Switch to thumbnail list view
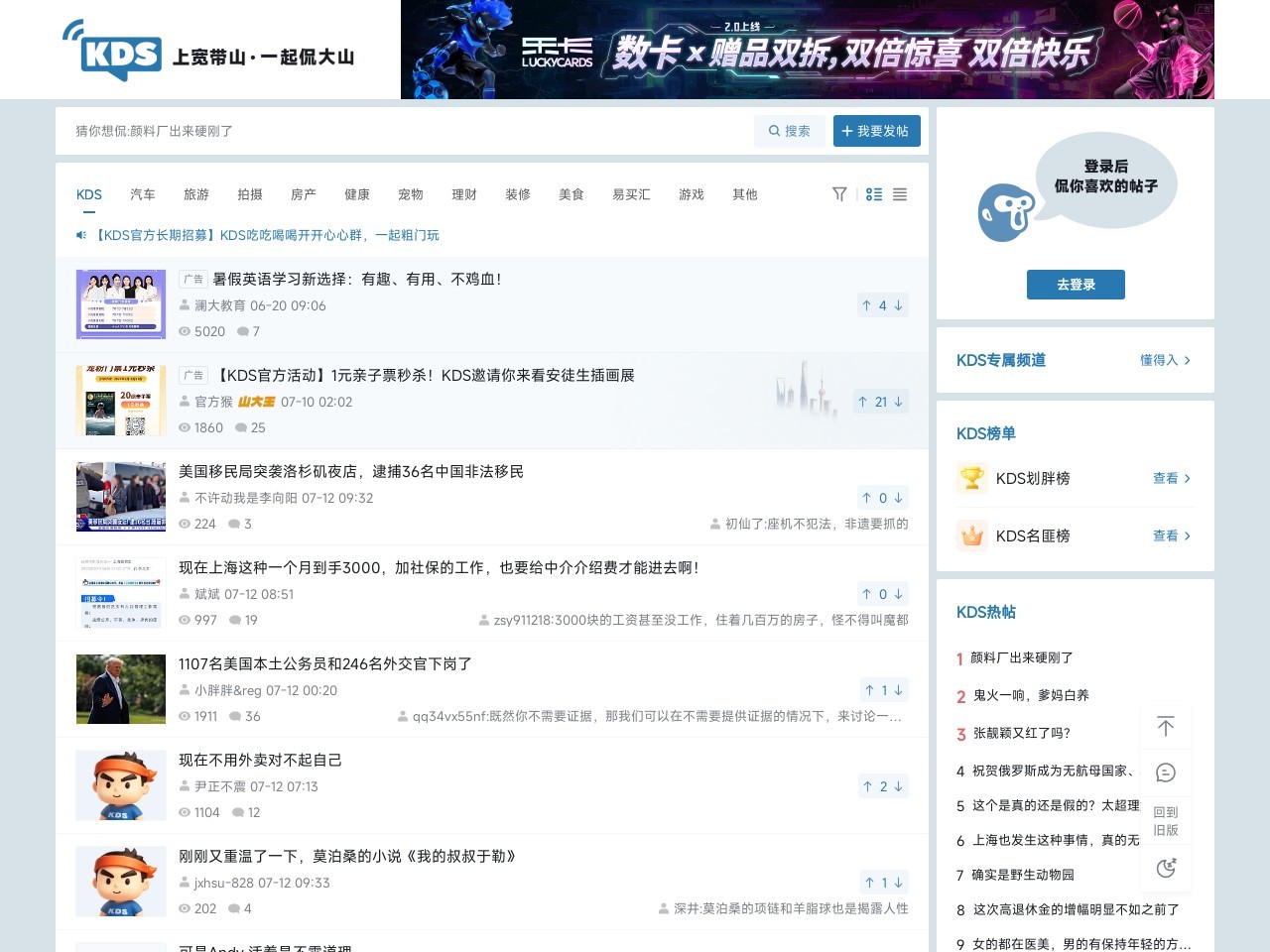This screenshot has width=1270, height=952. [874, 194]
